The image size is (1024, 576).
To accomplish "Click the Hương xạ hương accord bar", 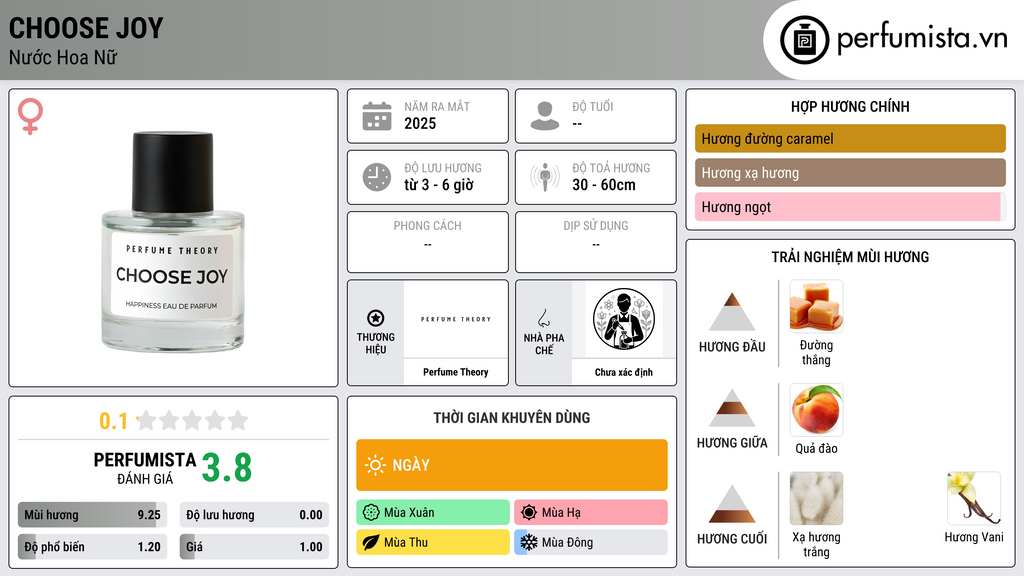I will 850,172.
